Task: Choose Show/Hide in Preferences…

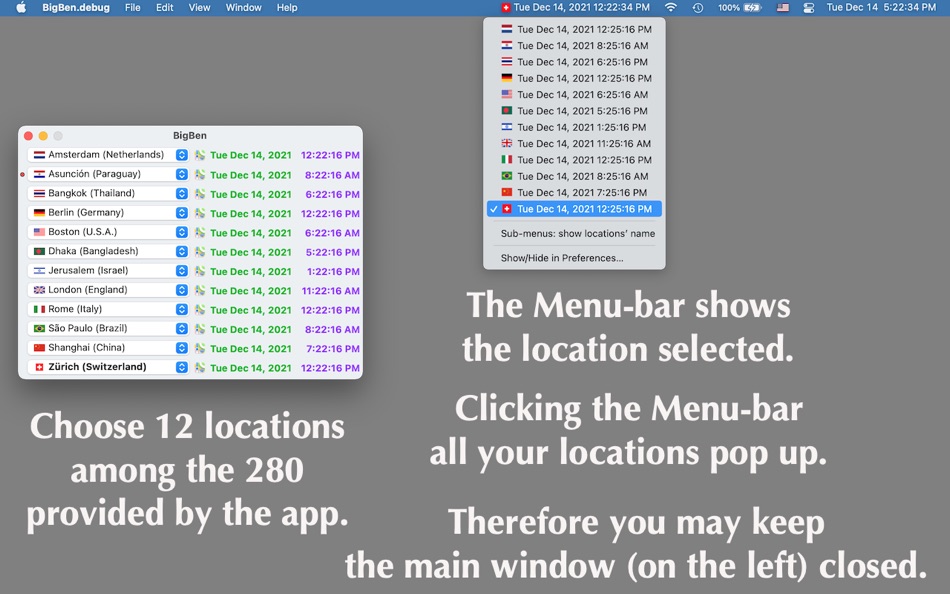Action: 574,258
